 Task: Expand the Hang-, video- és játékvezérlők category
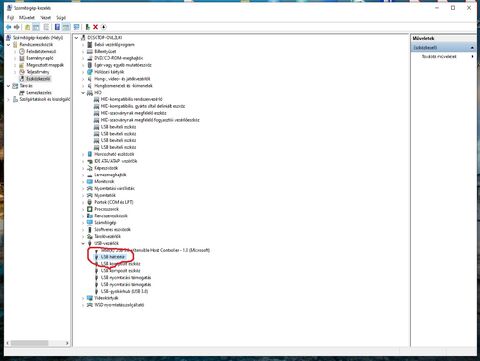point(83,79)
